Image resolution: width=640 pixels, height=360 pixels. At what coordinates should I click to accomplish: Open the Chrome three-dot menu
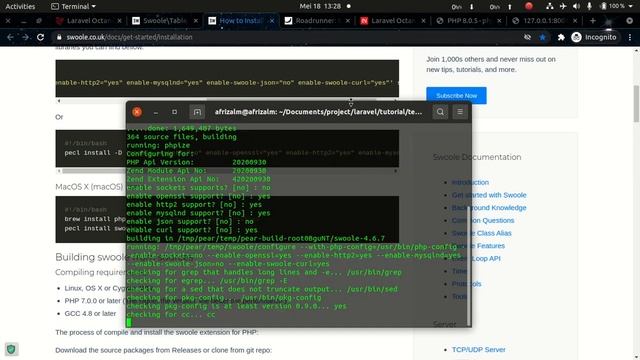pos(630,37)
